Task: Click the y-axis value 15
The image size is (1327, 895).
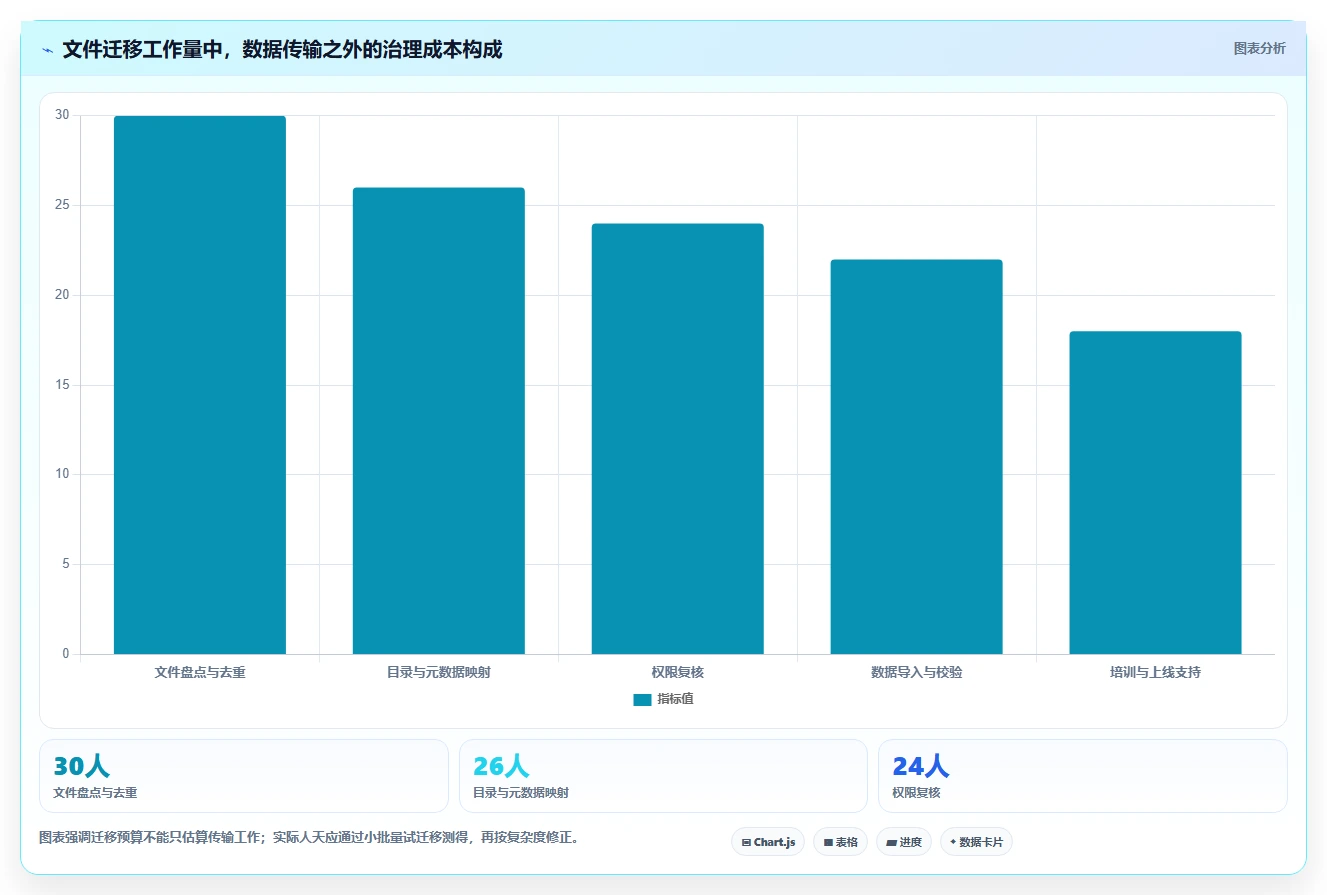Action: tap(62, 385)
